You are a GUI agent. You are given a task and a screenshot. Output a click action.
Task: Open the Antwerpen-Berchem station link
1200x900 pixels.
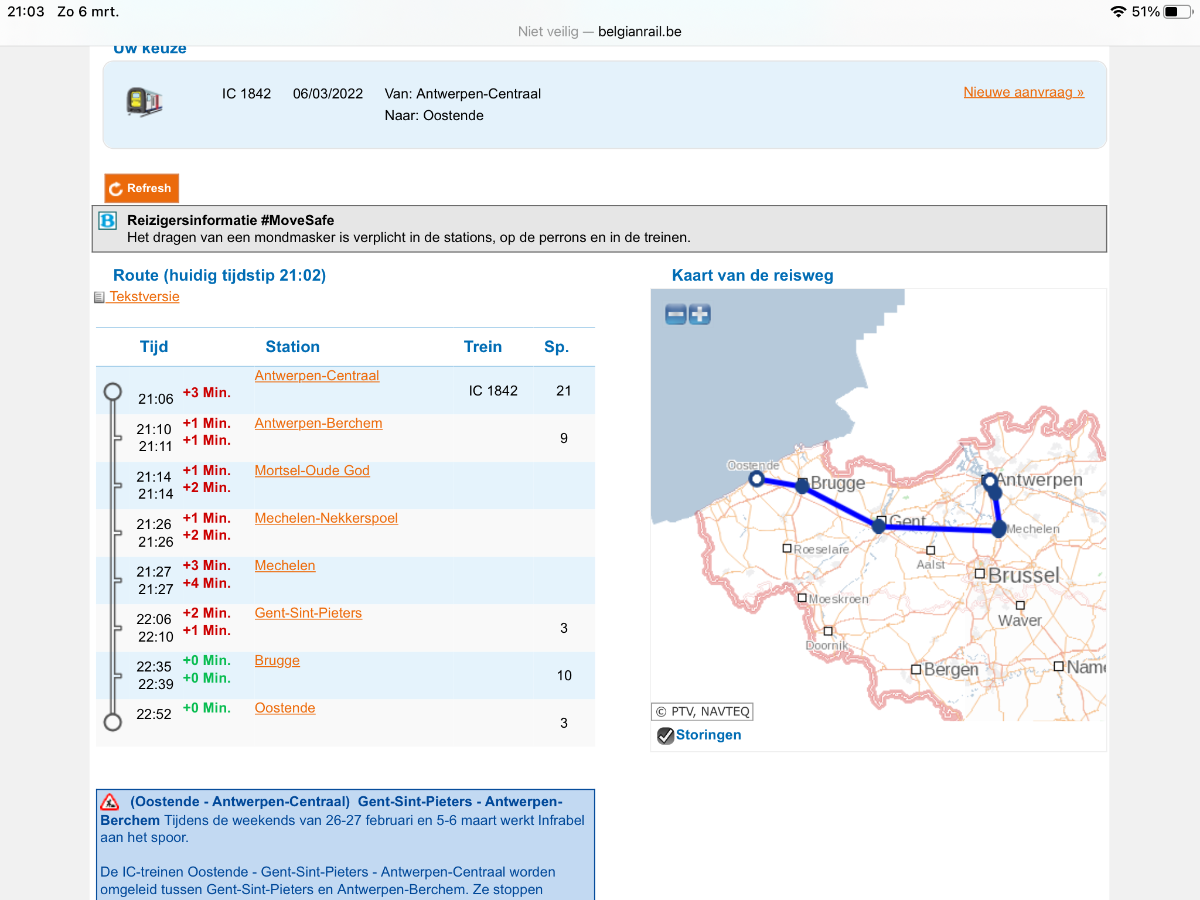[x=318, y=423]
